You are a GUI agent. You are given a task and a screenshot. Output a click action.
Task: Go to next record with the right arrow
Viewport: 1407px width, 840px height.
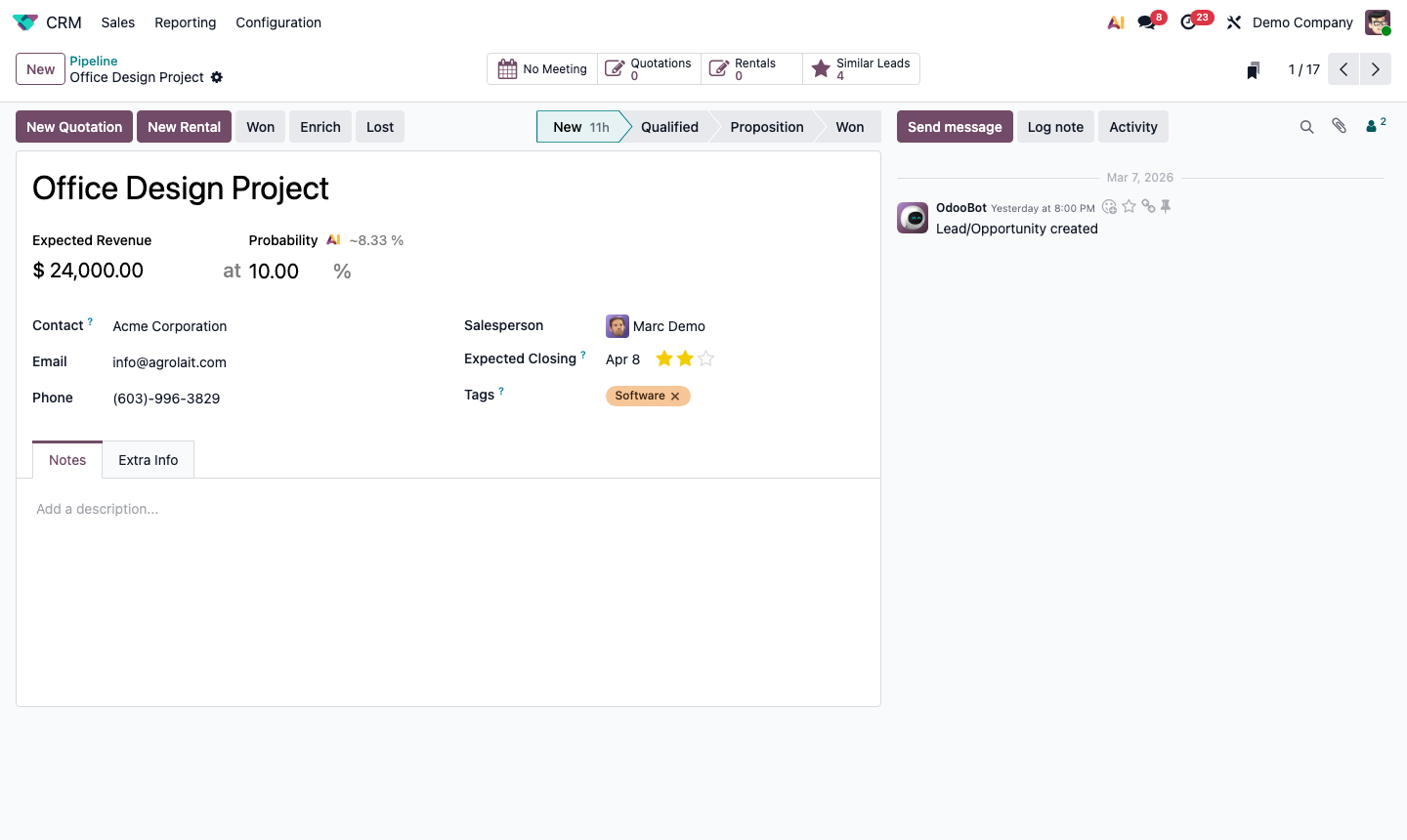point(1375,68)
